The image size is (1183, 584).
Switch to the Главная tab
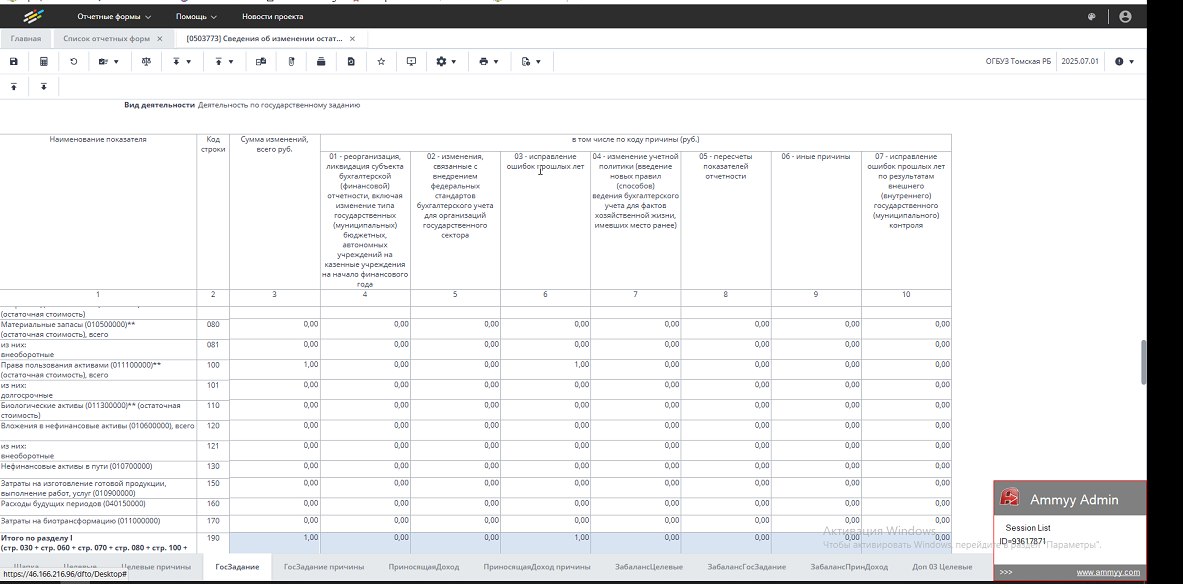[26, 38]
